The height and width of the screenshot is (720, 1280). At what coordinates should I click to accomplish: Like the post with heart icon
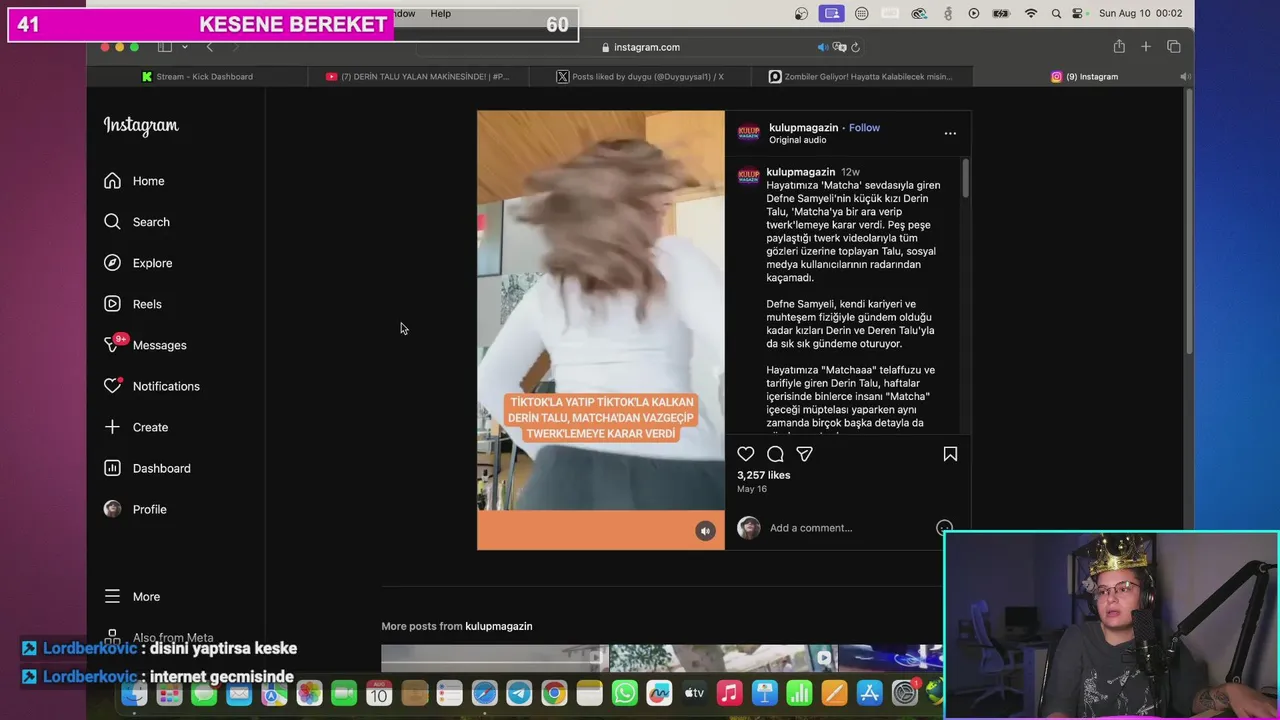click(746, 454)
